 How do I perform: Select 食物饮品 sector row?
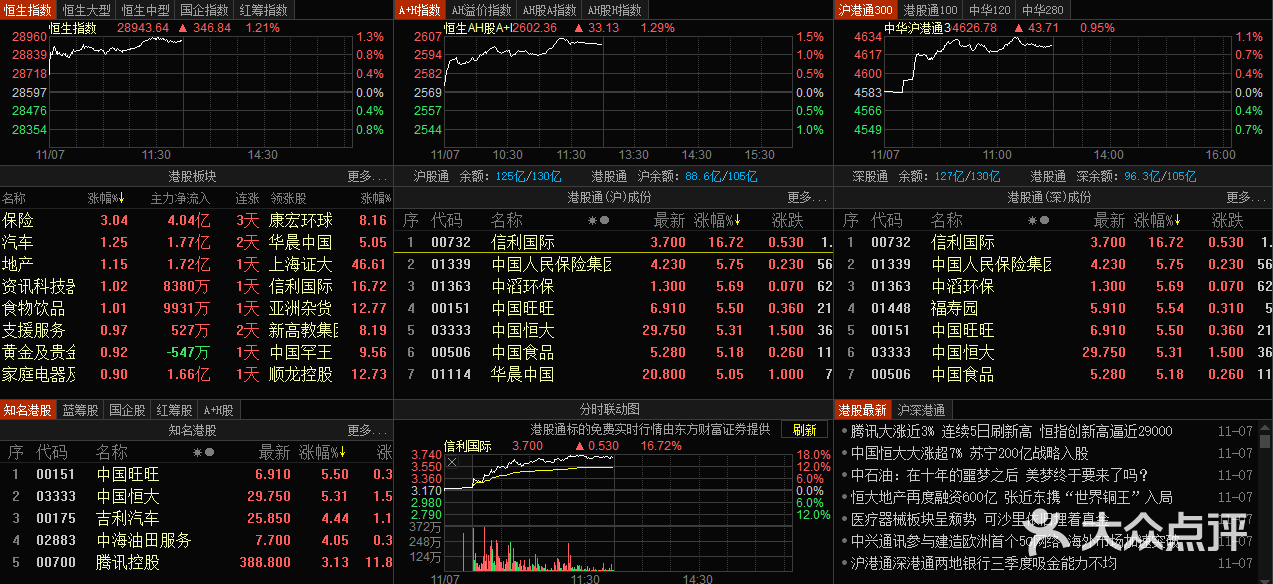coord(196,308)
